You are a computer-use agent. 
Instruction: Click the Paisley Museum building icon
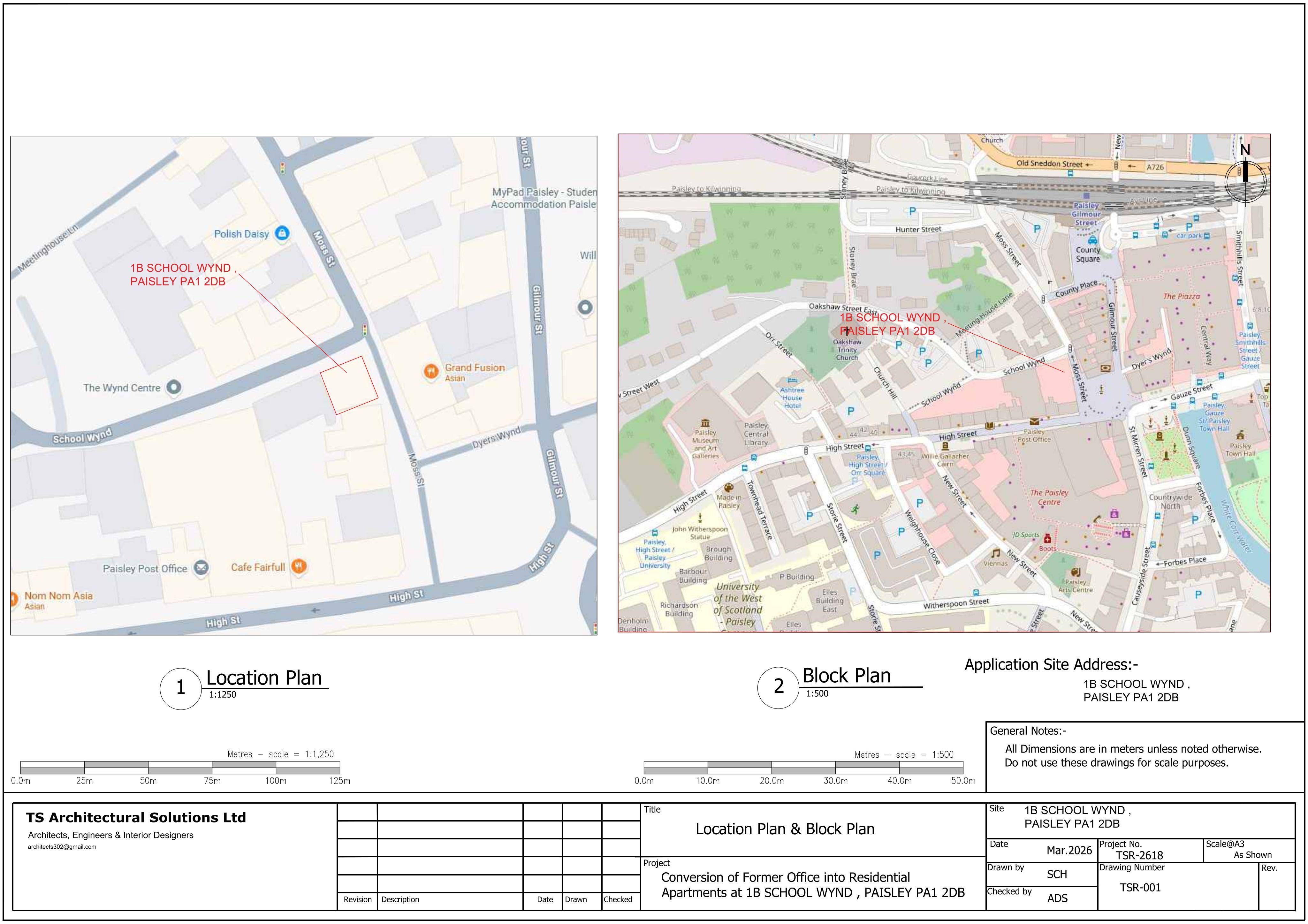[706, 423]
